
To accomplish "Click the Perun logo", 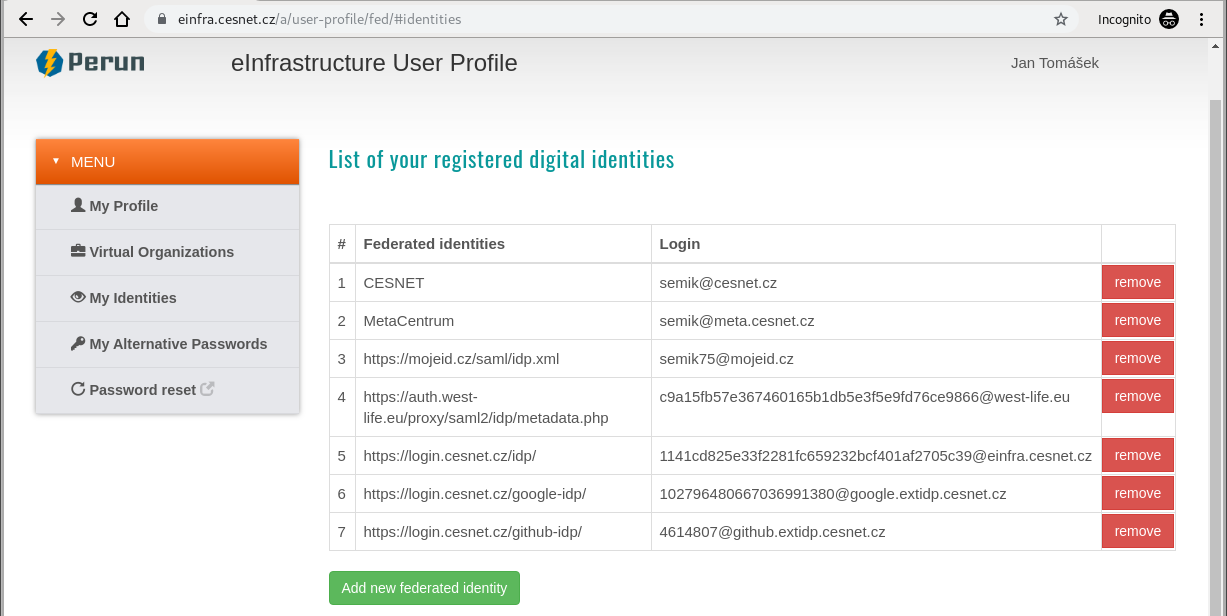I will click(x=90, y=63).
